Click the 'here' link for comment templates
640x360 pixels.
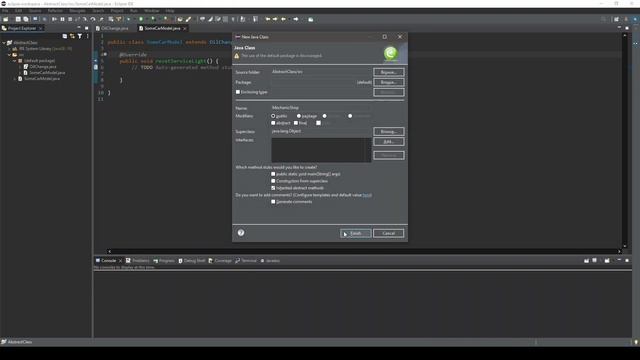[x=367, y=195]
